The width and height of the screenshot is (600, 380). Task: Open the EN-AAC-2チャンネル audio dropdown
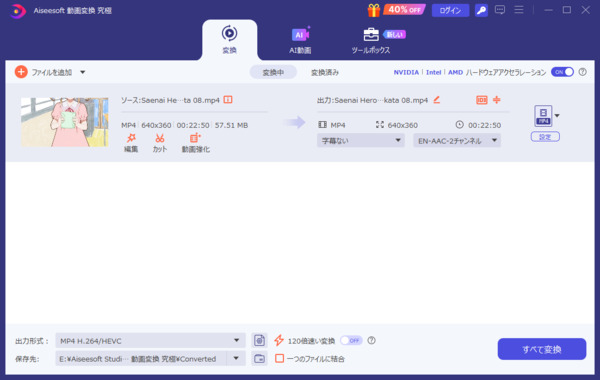point(457,140)
